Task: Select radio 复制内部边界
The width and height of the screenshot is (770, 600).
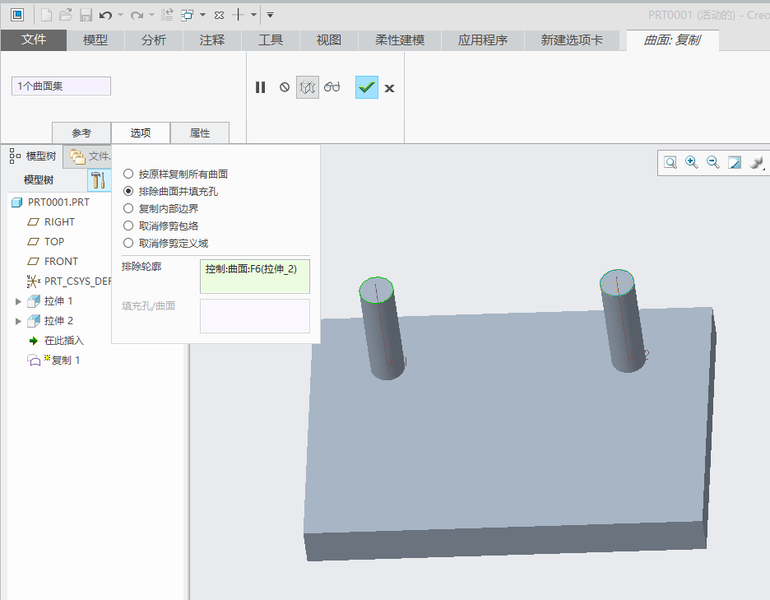Action: [x=128, y=208]
